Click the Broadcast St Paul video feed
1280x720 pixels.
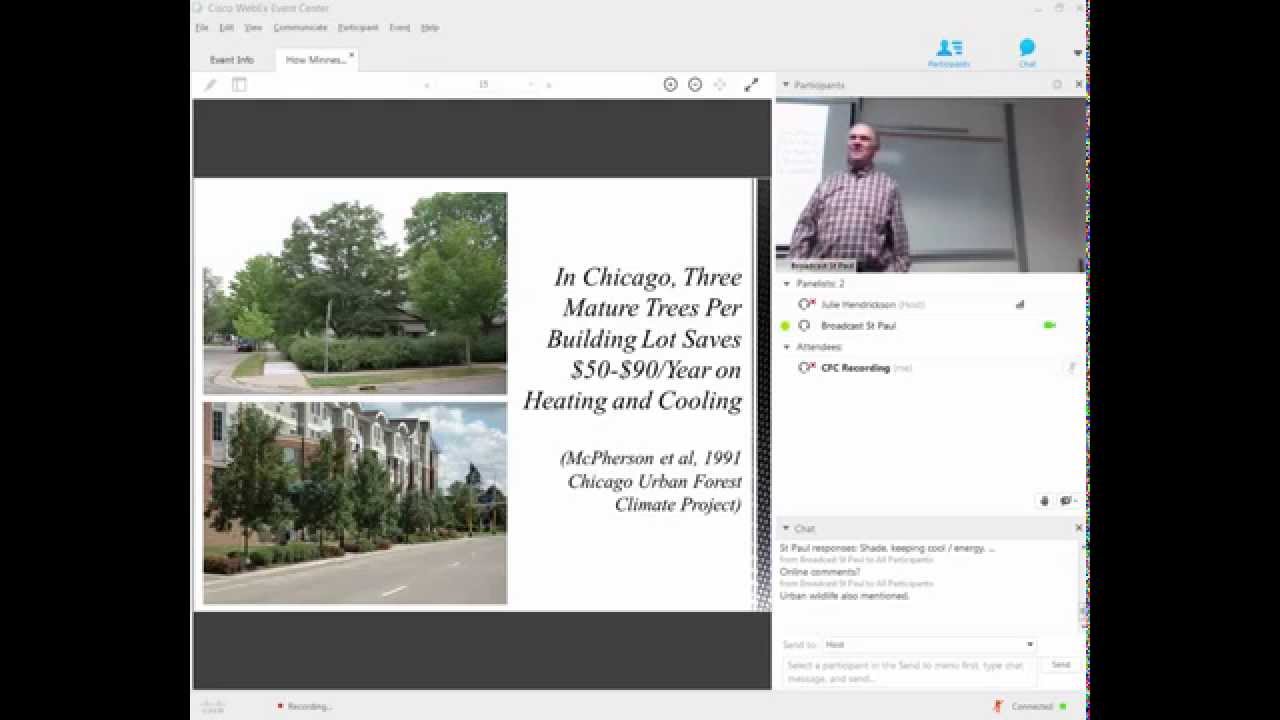(x=931, y=185)
